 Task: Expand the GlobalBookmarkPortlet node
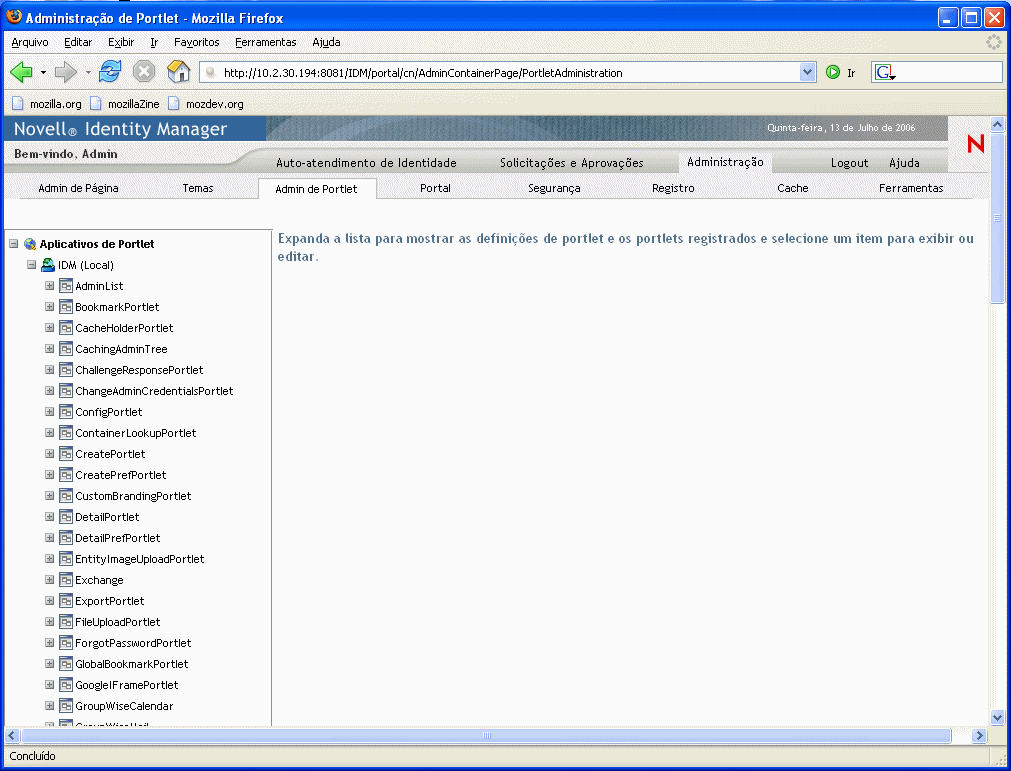(x=49, y=663)
